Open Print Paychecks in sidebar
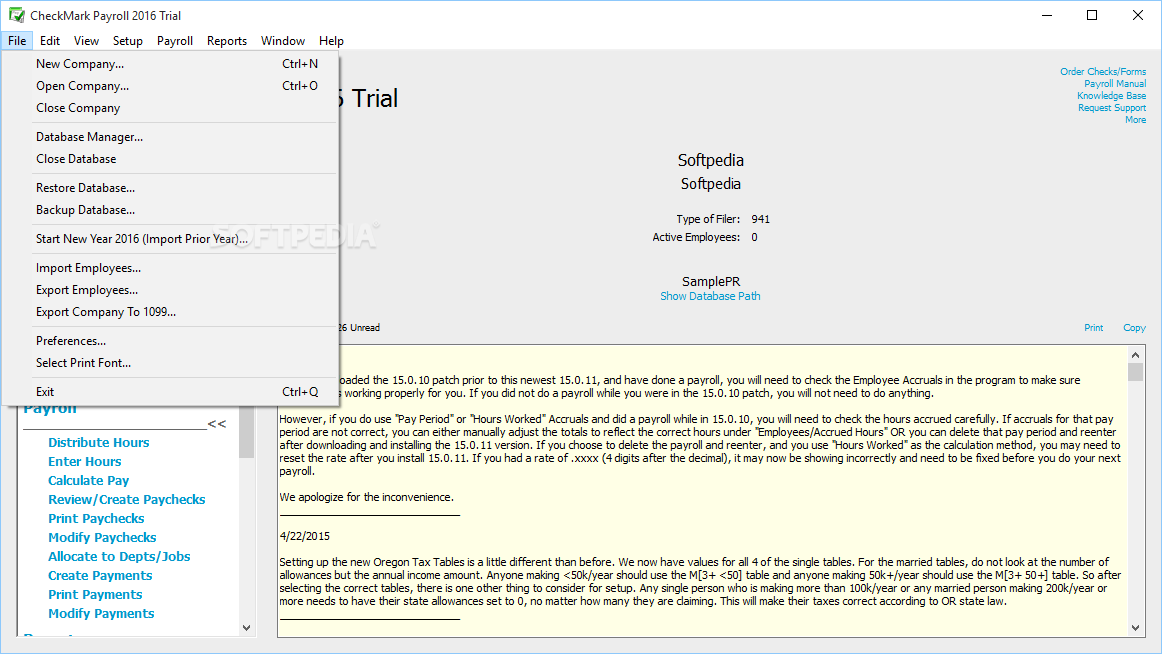The height and width of the screenshot is (654, 1162). pyautogui.click(x=96, y=518)
